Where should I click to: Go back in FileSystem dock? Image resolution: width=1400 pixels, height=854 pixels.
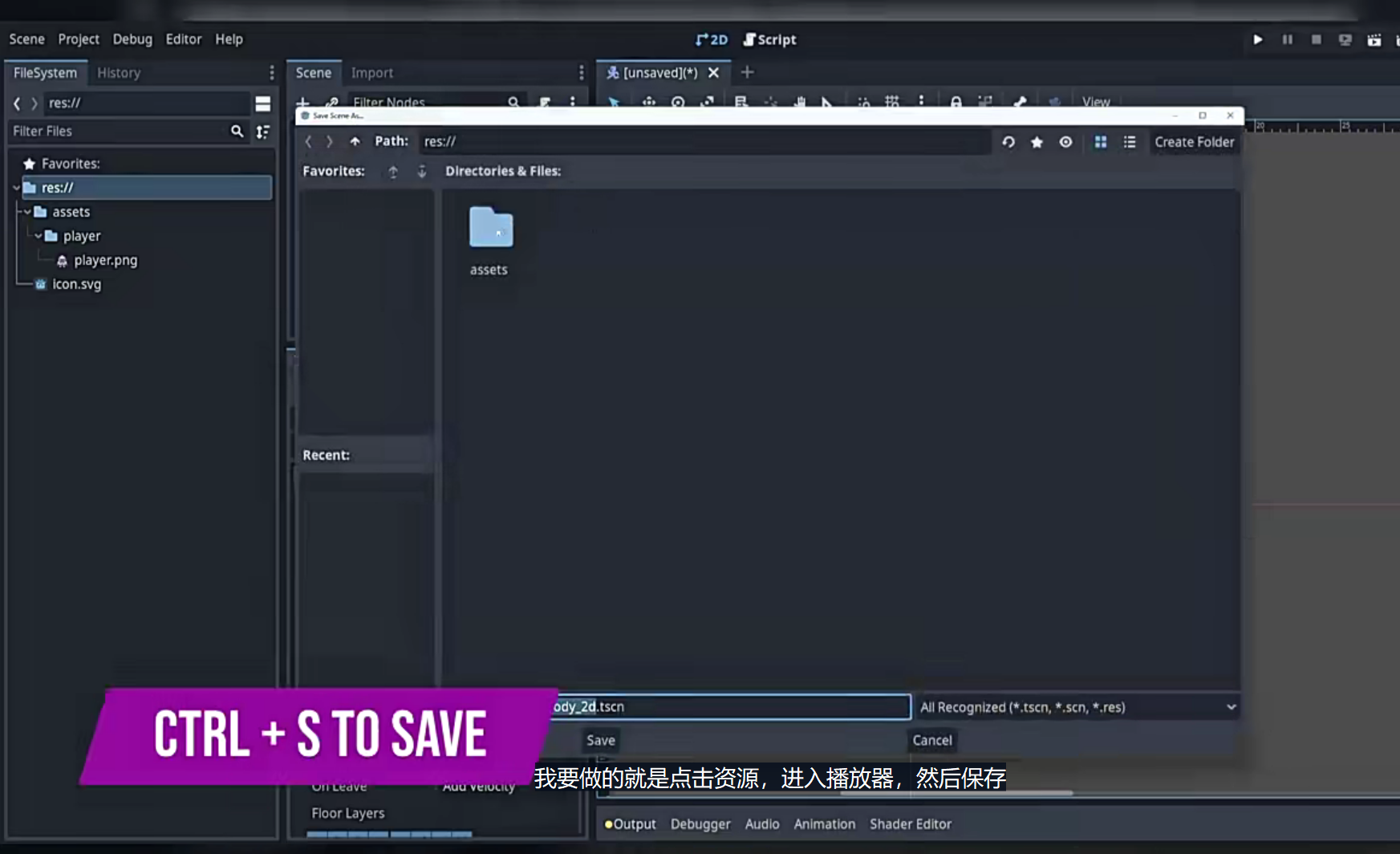(16, 104)
